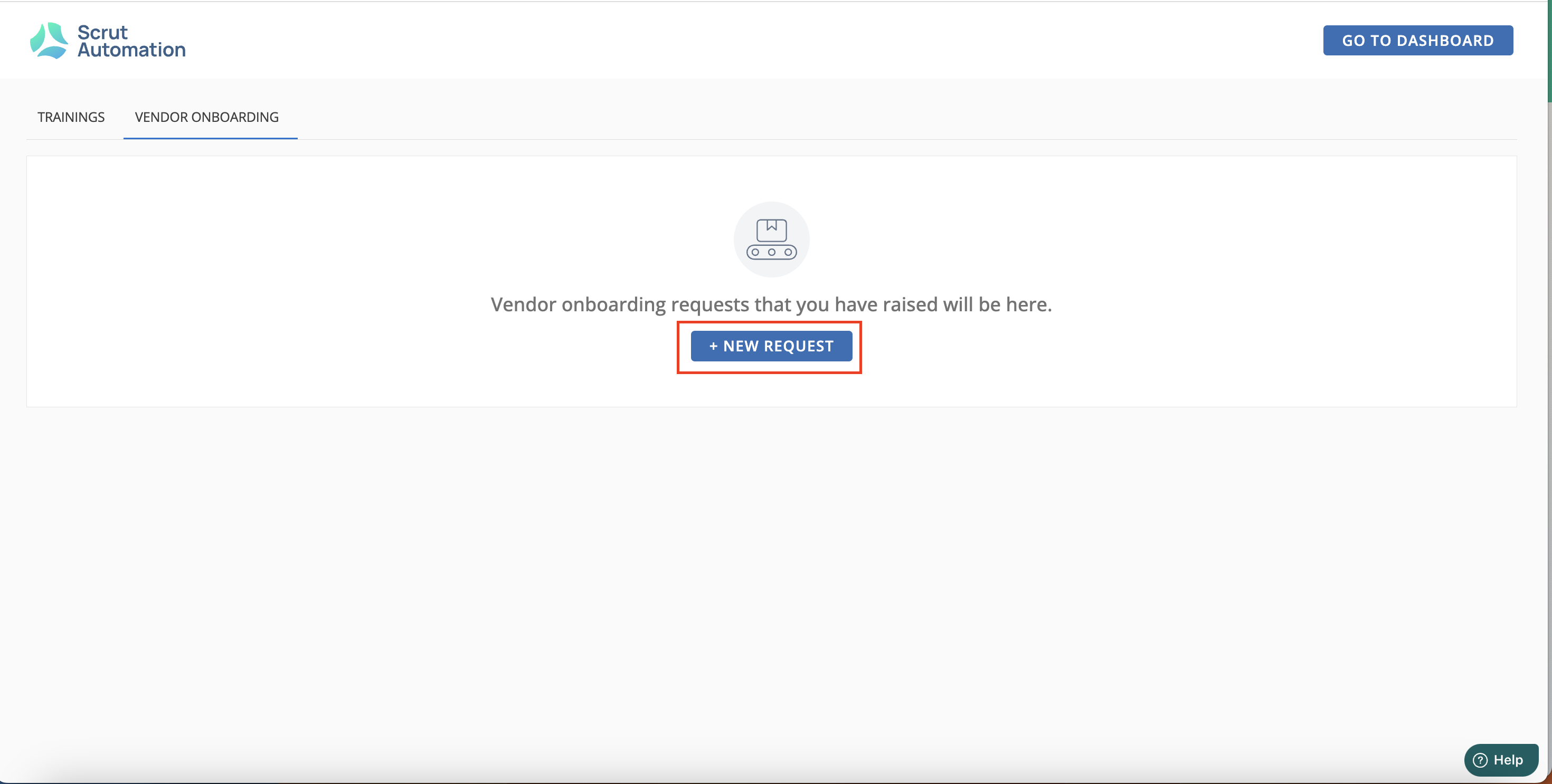Switch to the TRAININGS tab
The height and width of the screenshot is (784, 1552).
pos(71,117)
